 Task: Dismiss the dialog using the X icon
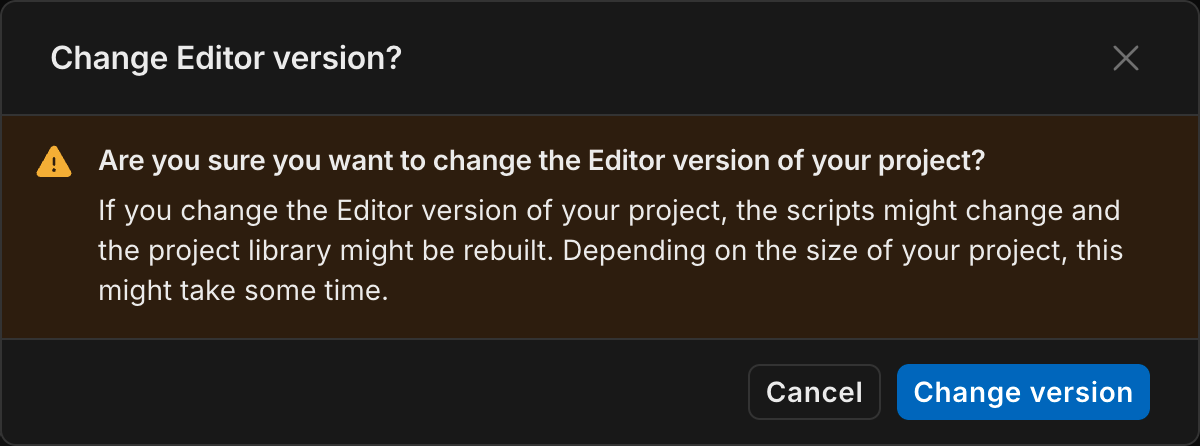tap(1126, 58)
